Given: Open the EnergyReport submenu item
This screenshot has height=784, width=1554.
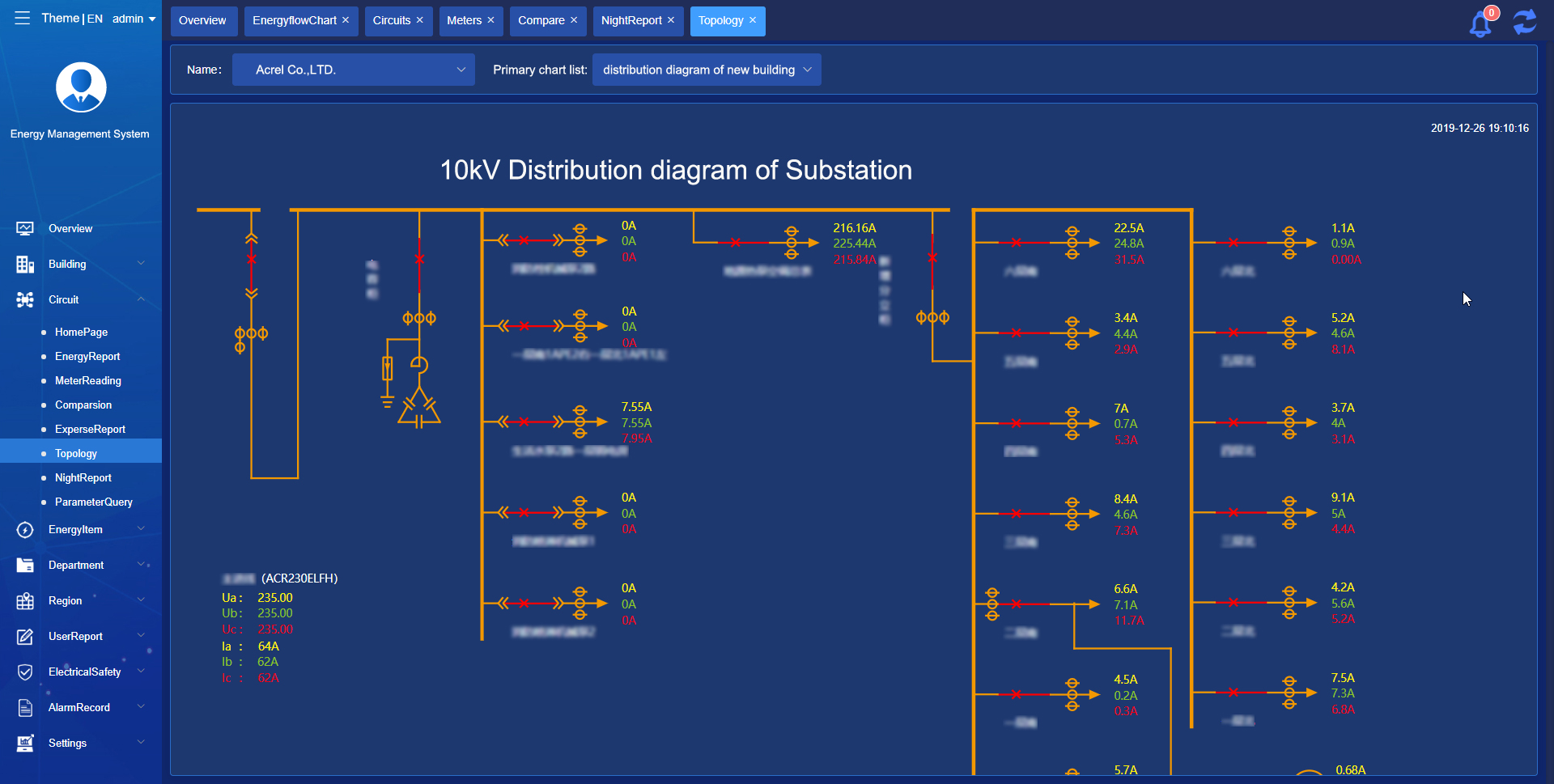Looking at the screenshot, I should click(87, 356).
